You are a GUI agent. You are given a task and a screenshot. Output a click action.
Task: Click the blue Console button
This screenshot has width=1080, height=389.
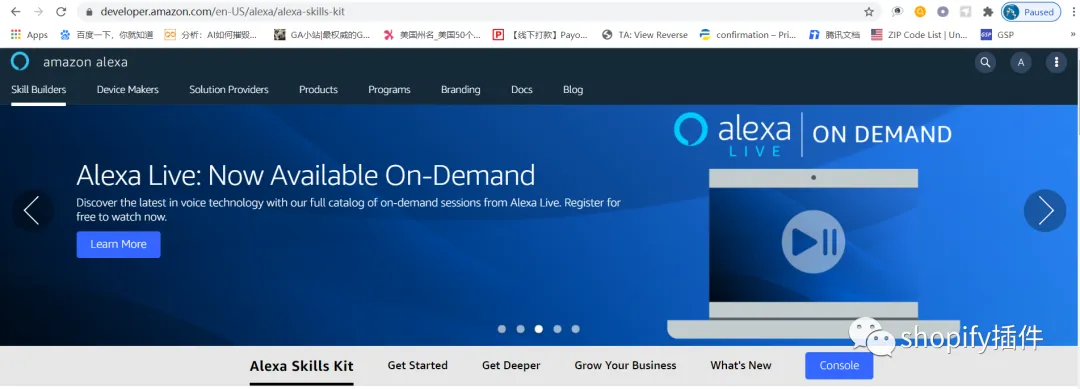click(x=839, y=366)
